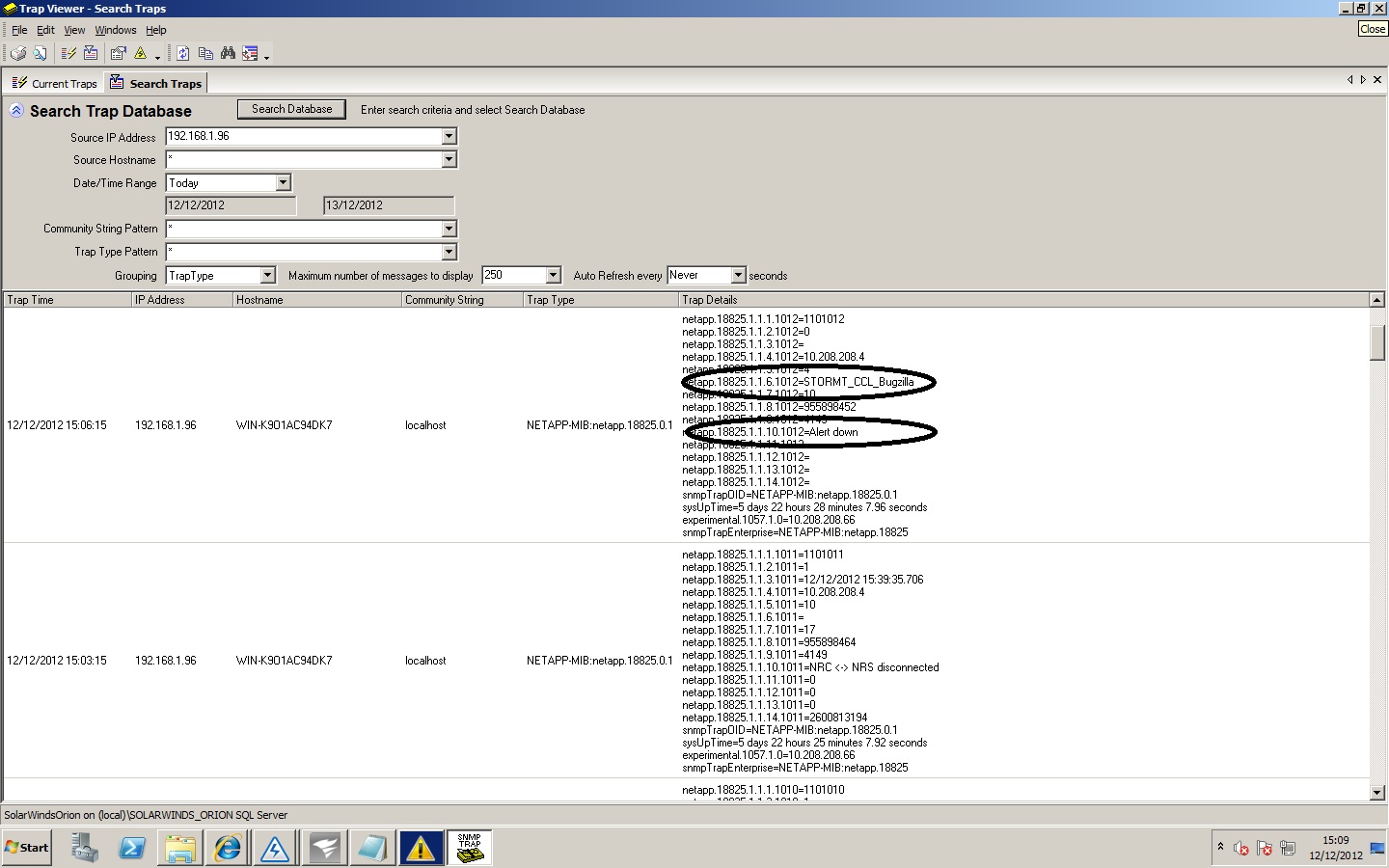Viewport: 1389px width, 868px height.
Task: Click the blue lightning triangle taskbar icon
Action: coord(276,848)
